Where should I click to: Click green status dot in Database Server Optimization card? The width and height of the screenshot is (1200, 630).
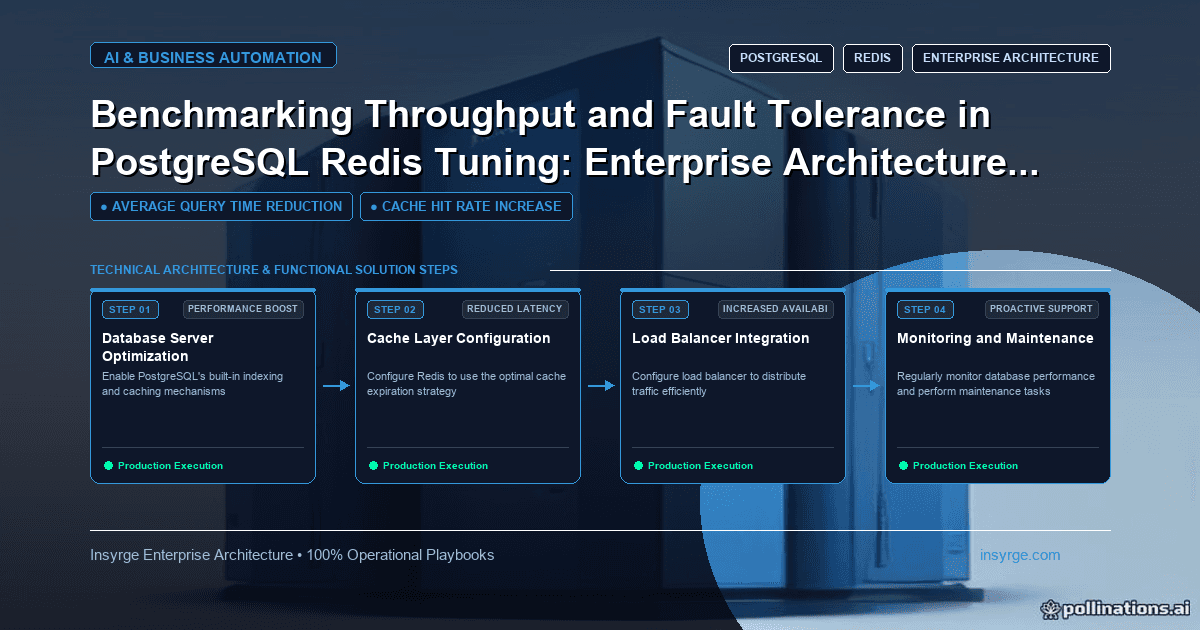pyautogui.click(x=108, y=466)
